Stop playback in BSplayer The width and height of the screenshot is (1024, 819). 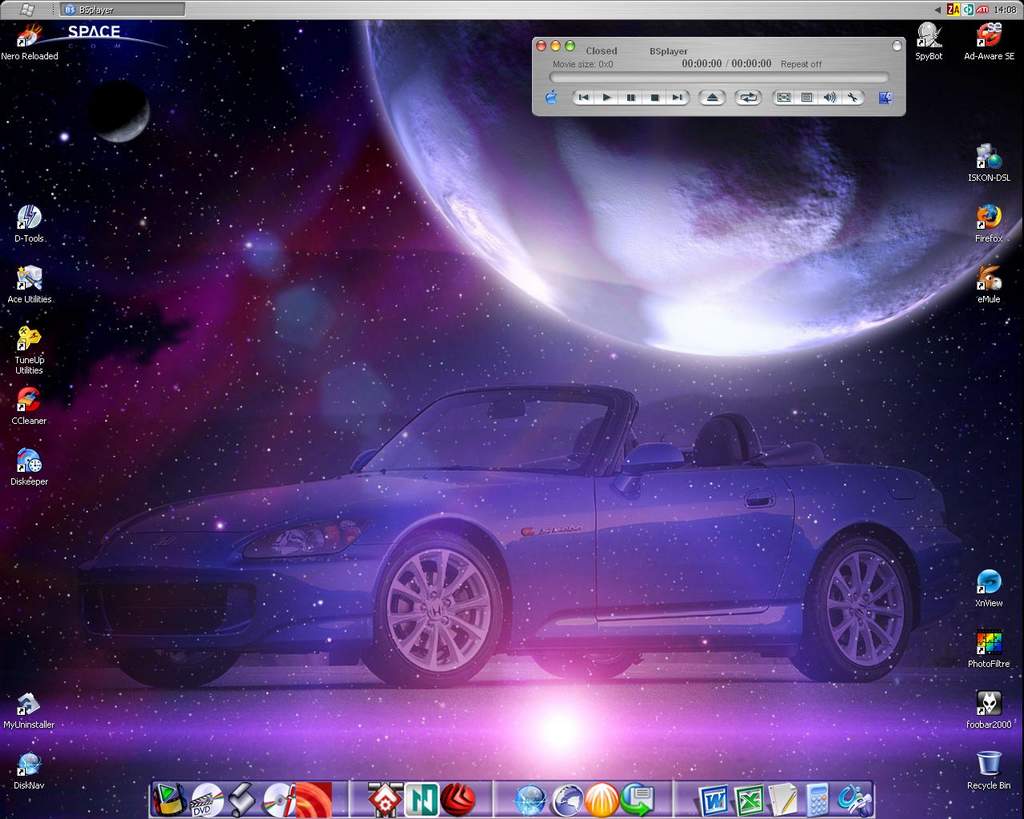tap(654, 97)
